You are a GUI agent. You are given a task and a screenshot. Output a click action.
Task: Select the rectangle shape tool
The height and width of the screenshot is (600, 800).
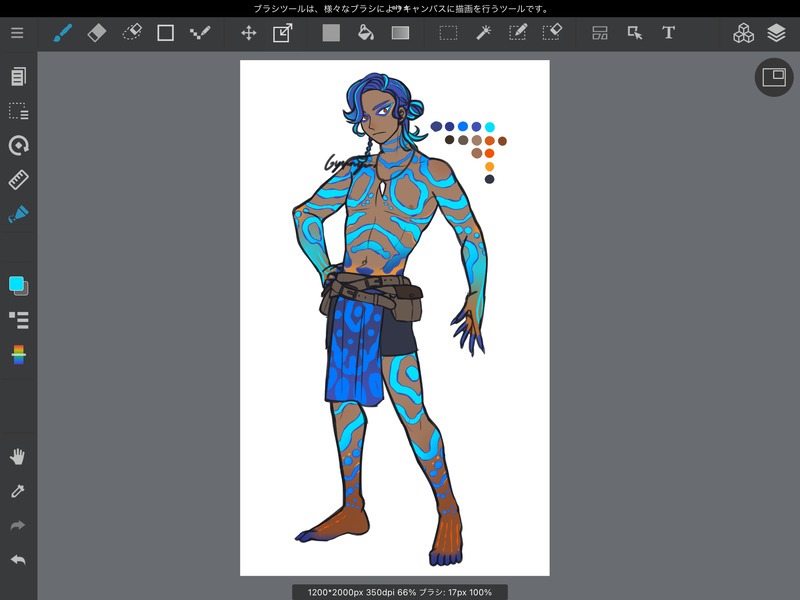(x=165, y=33)
